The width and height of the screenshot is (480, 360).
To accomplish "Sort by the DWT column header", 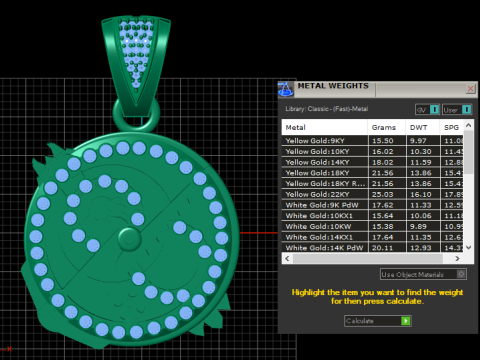I will click(423, 127).
